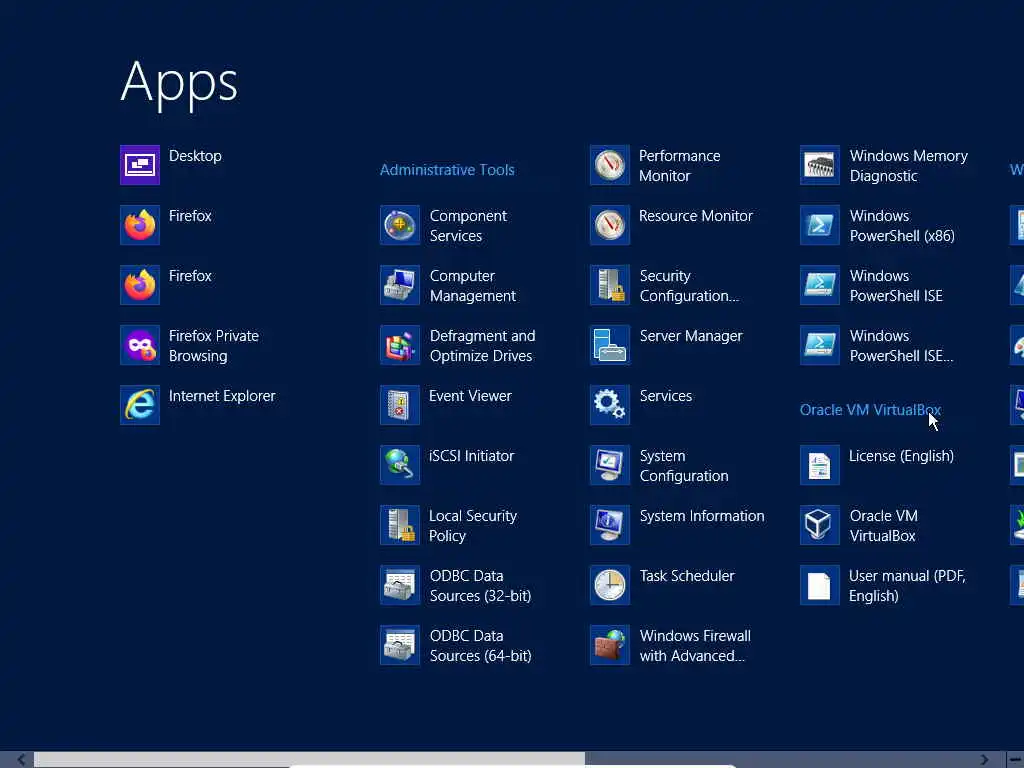Open Resource Monitor
This screenshot has width=1024, height=768.
672,225
